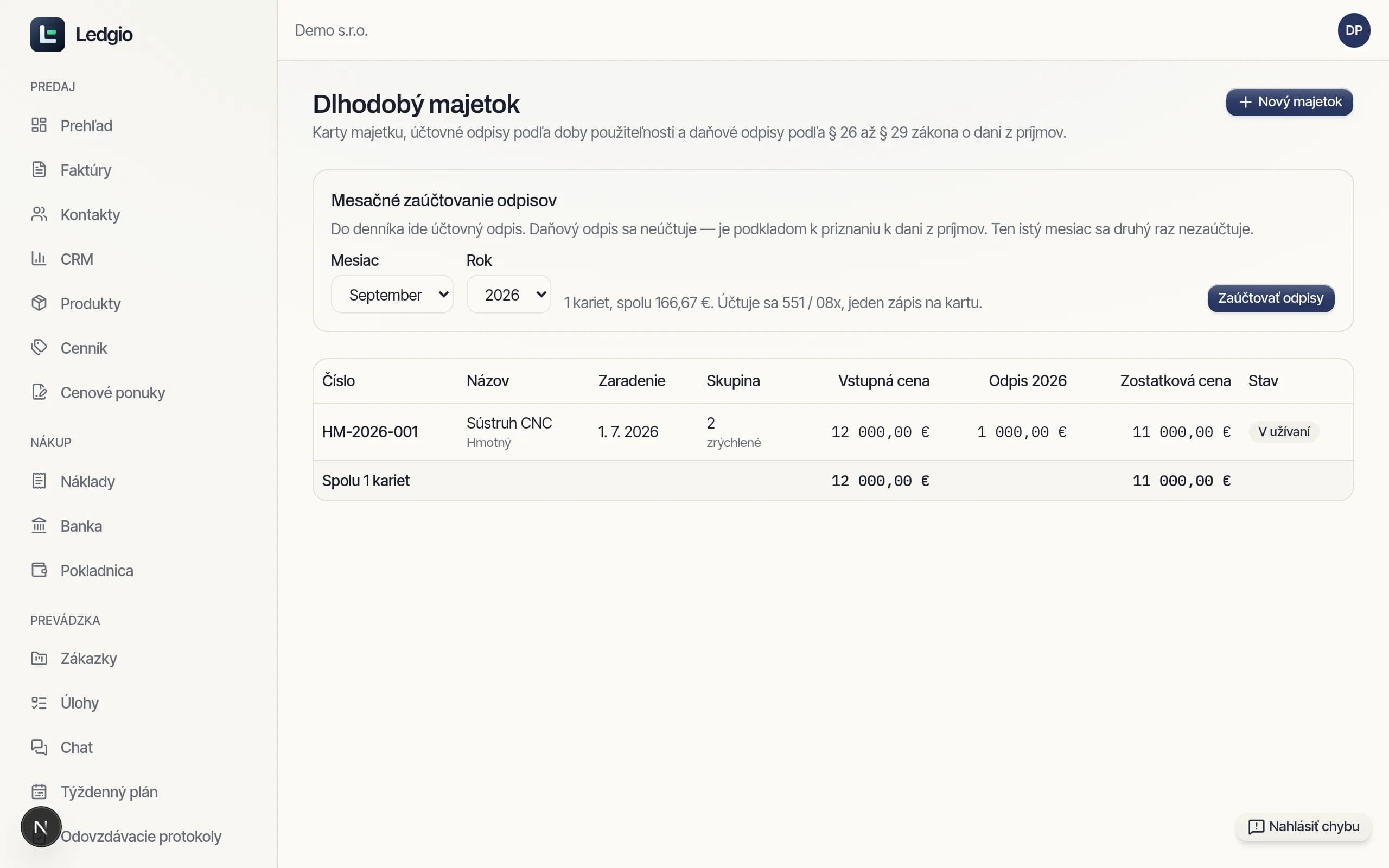Viewport: 1389px width, 868px height.
Task: Click the V užívaní status badge
Action: click(x=1283, y=432)
